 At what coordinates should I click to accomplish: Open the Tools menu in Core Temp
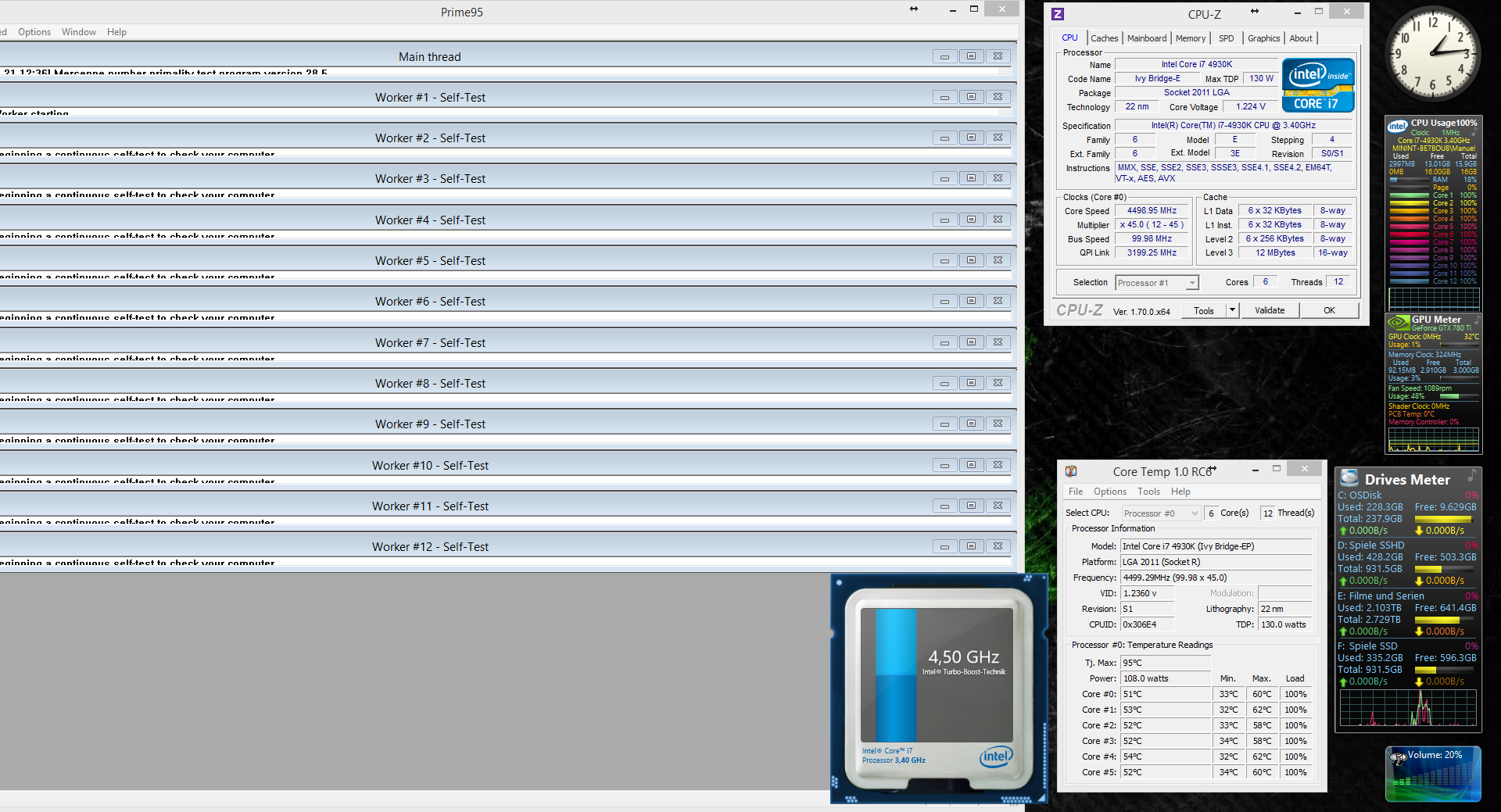1148,492
